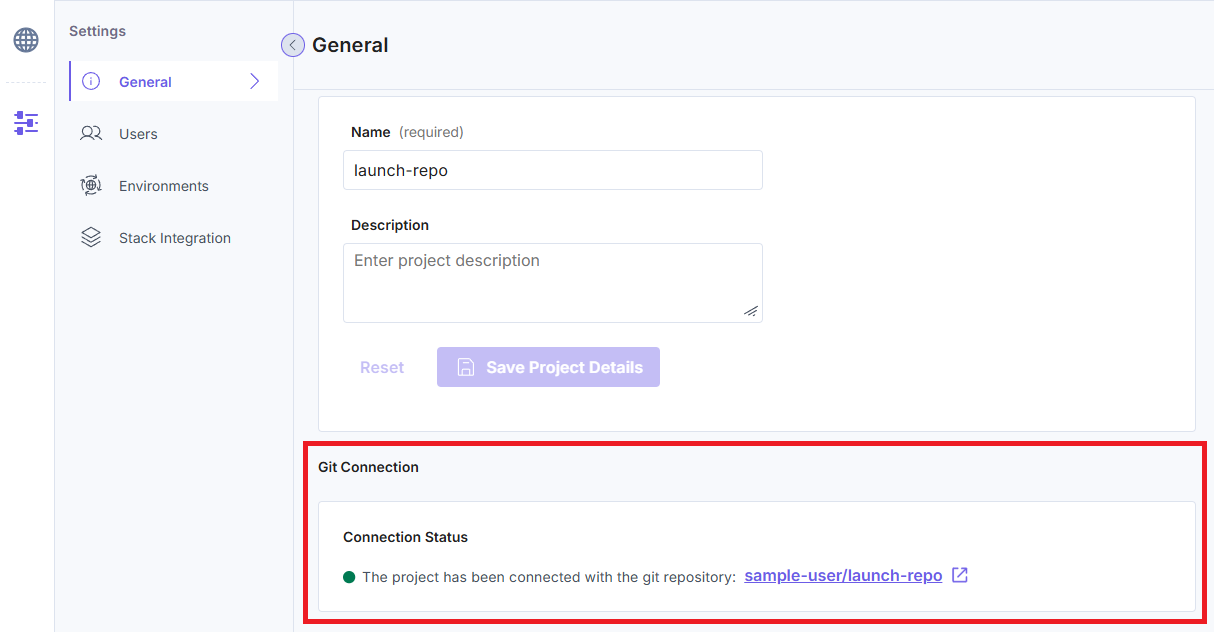1214x632 pixels.
Task: Click the green connection status dot
Action: coord(349,577)
